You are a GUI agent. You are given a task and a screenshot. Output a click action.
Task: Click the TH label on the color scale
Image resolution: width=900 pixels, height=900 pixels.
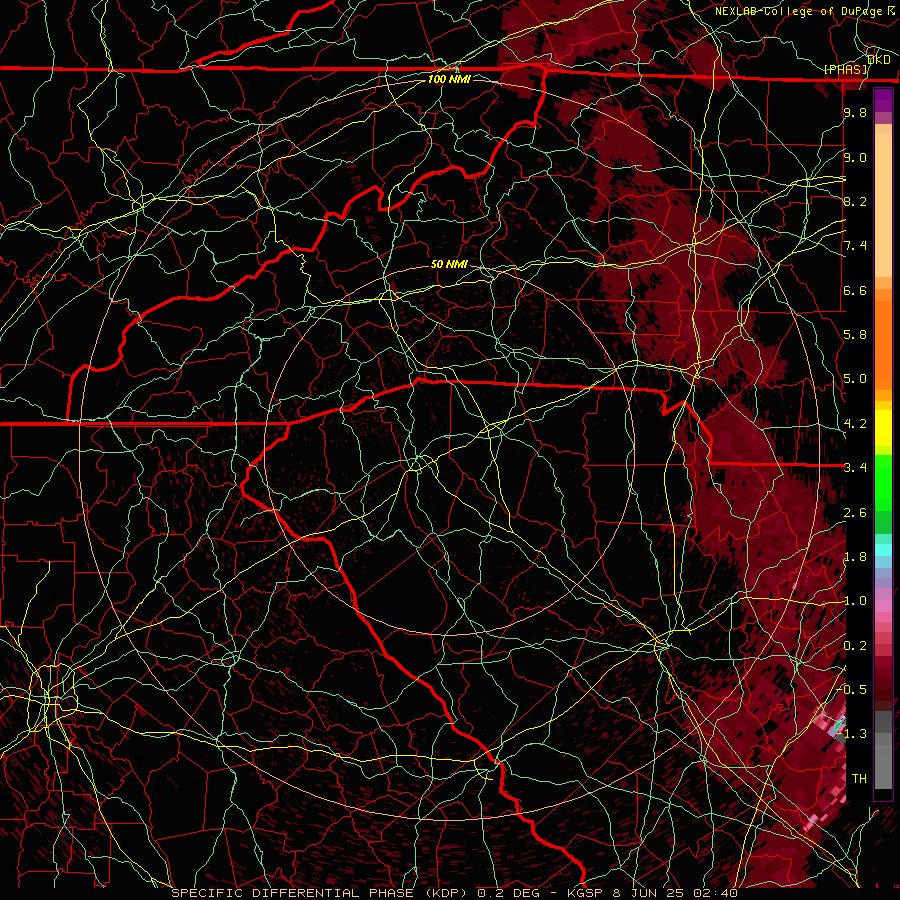[x=859, y=779]
